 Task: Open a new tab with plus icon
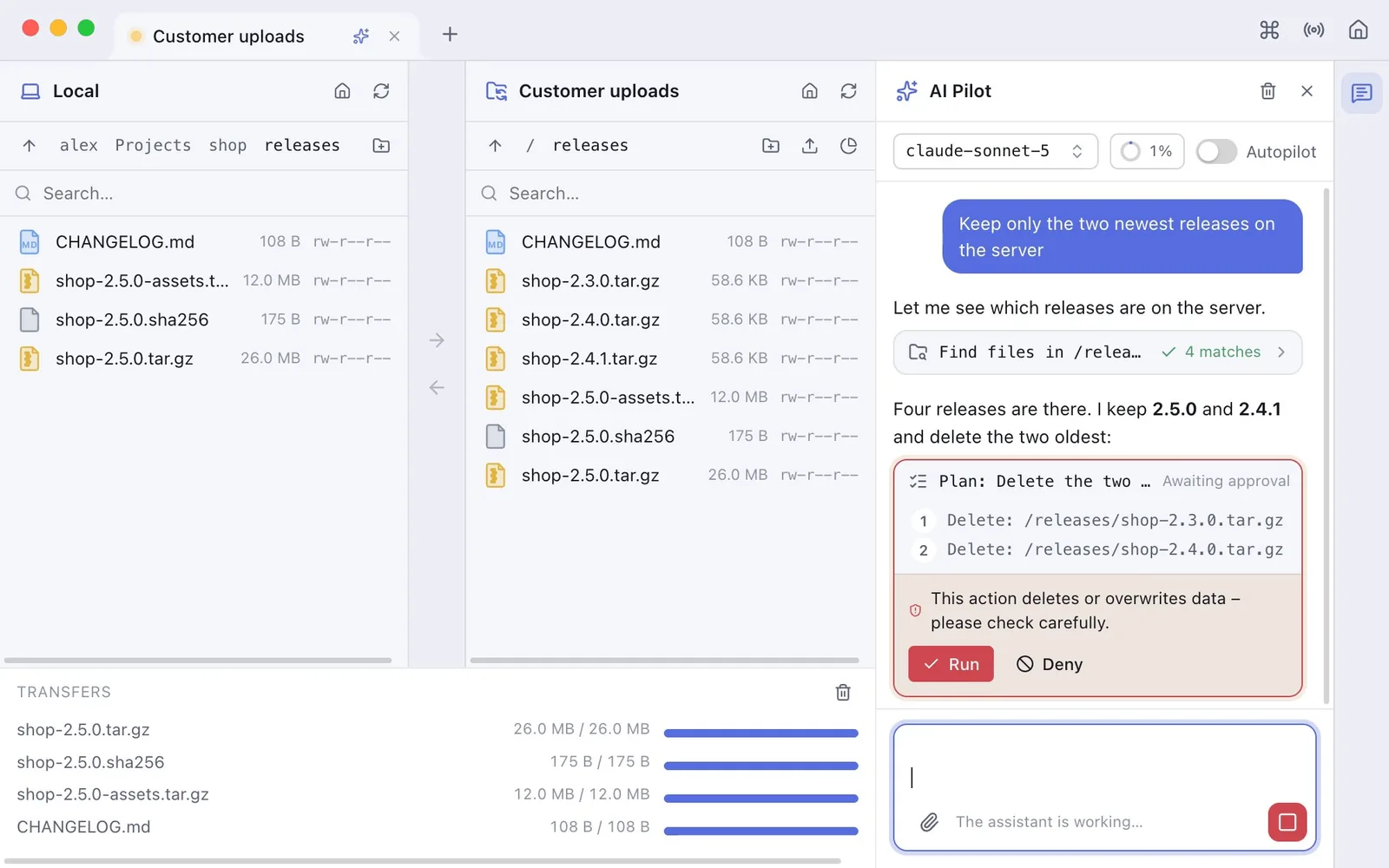click(450, 35)
